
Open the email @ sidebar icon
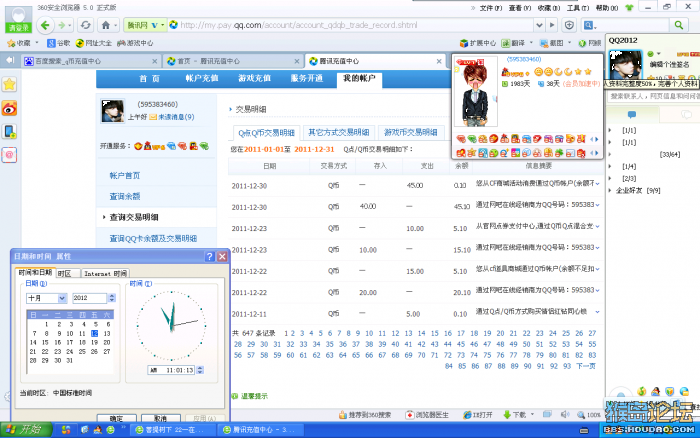[9, 155]
